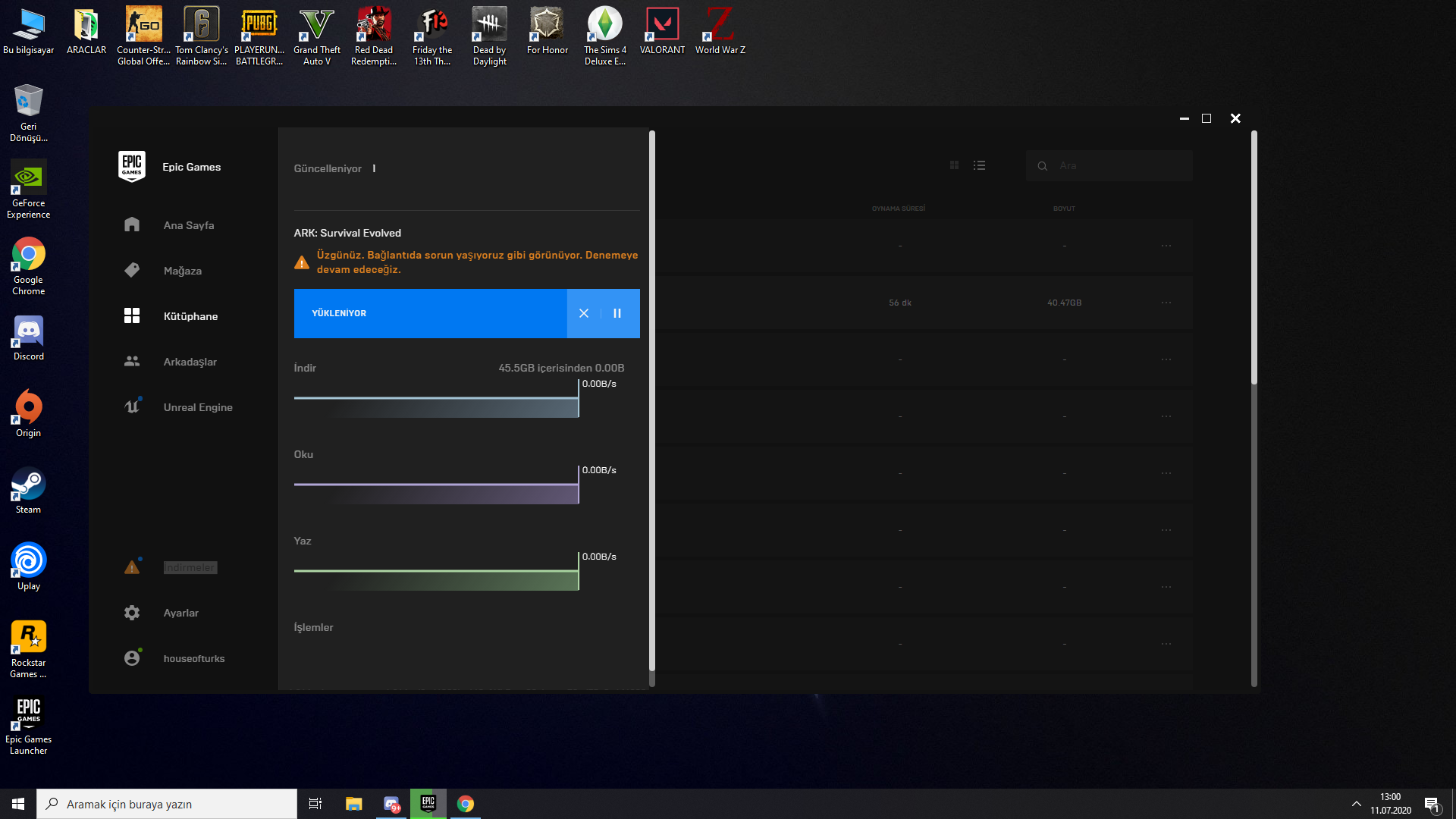Screen dimensions: 1456x819
Task: Sort by BOYUT column header
Action: coord(1063,209)
